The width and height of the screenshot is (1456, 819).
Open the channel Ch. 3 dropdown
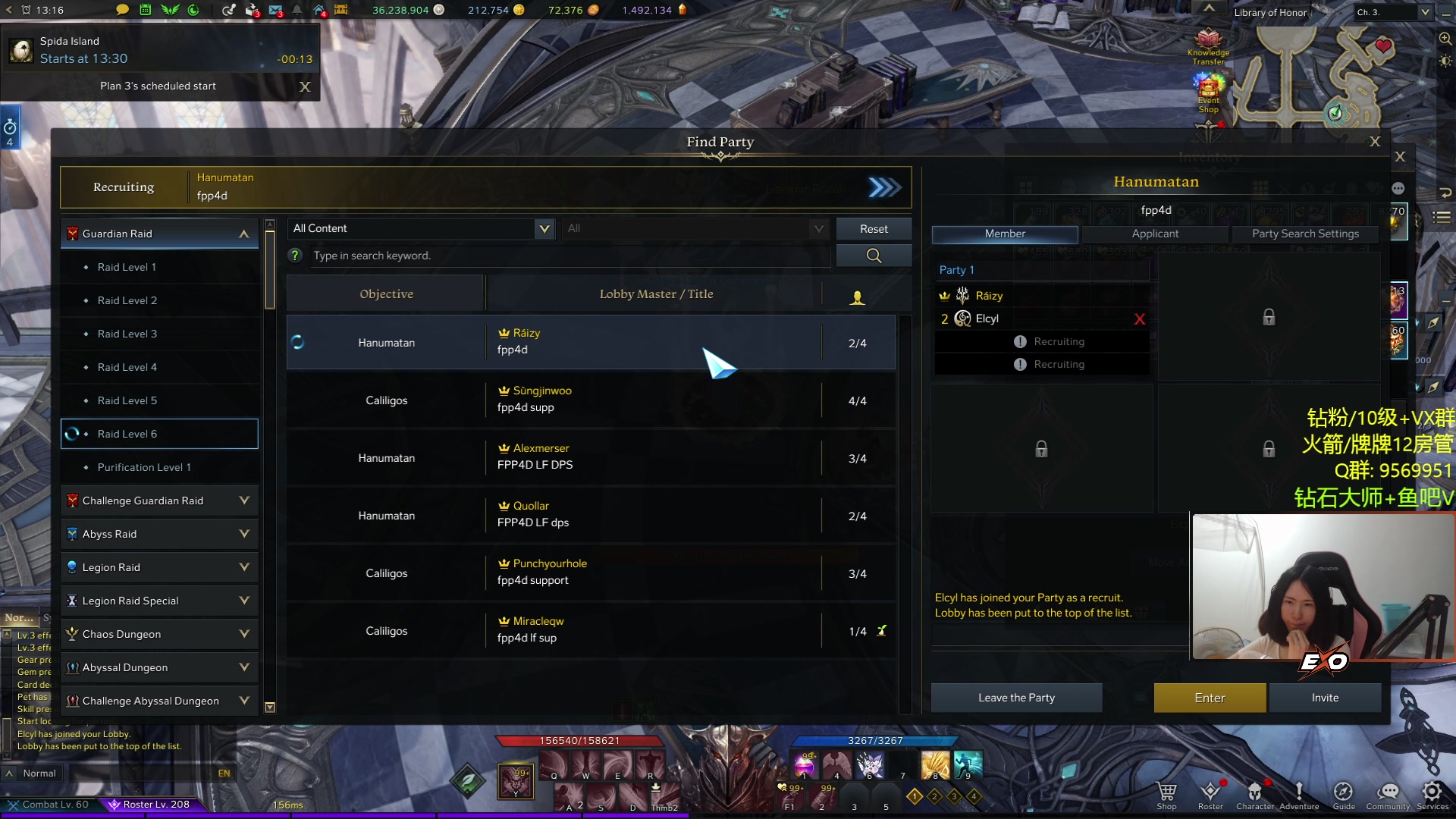point(1394,12)
